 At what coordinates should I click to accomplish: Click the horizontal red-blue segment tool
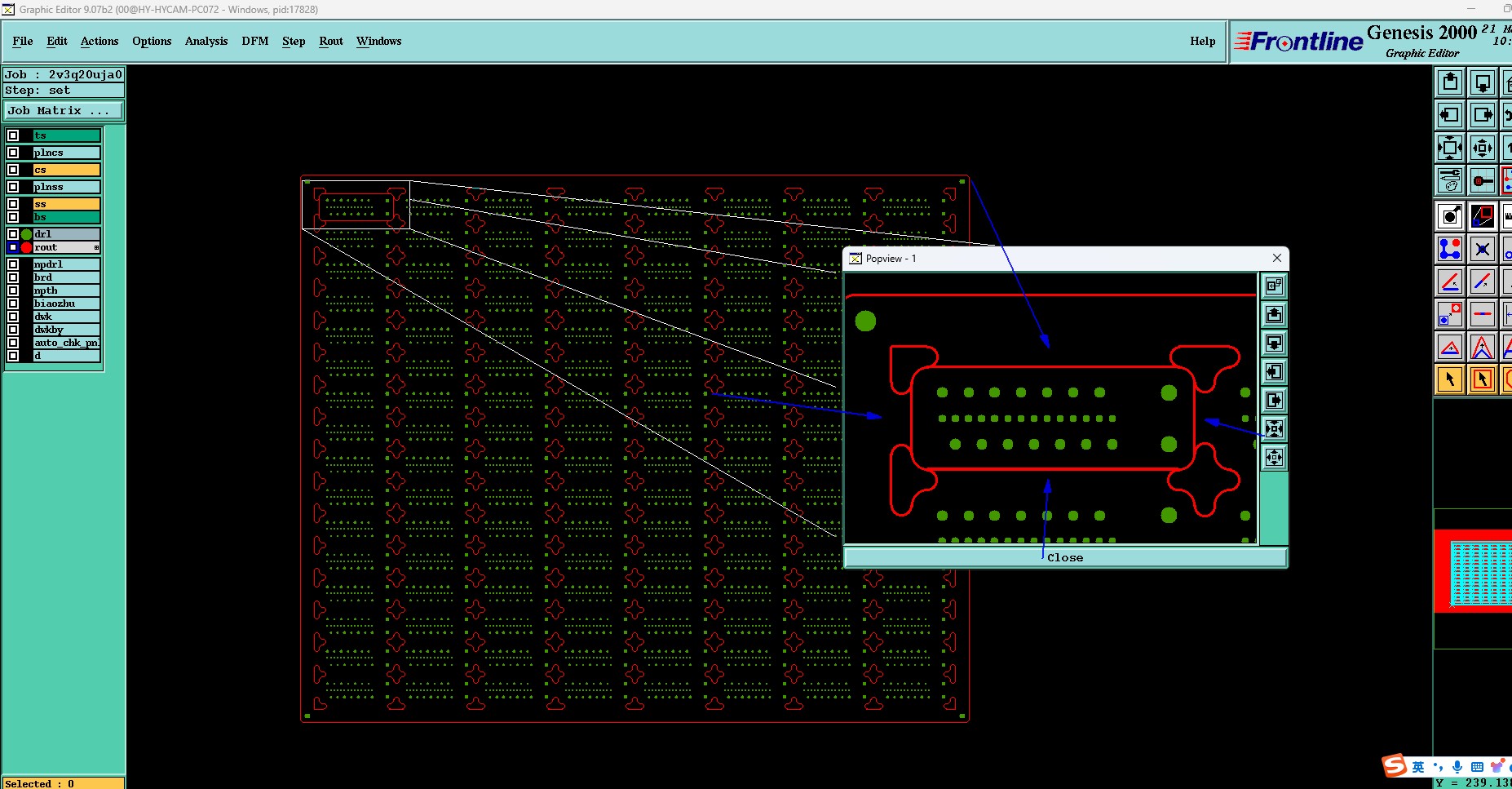(1483, 314)
